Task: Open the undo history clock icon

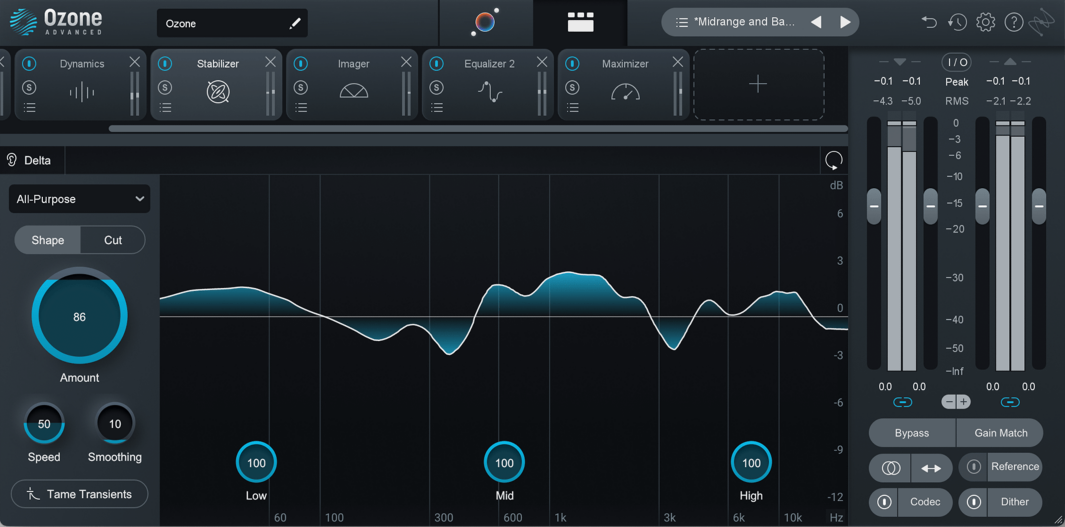Action: coord(957,22)
